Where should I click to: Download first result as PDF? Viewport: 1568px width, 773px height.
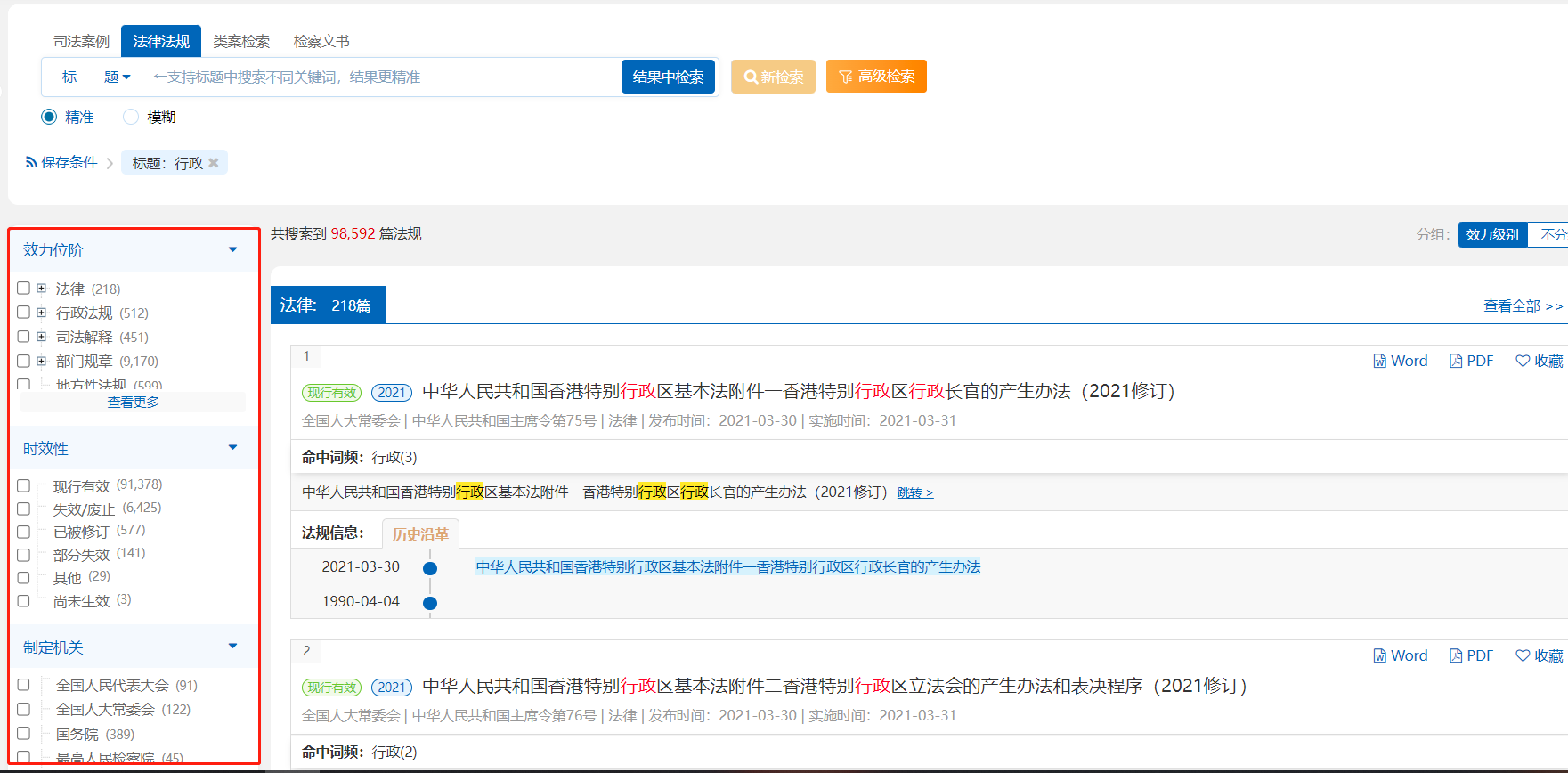(x=1471, y=361)
